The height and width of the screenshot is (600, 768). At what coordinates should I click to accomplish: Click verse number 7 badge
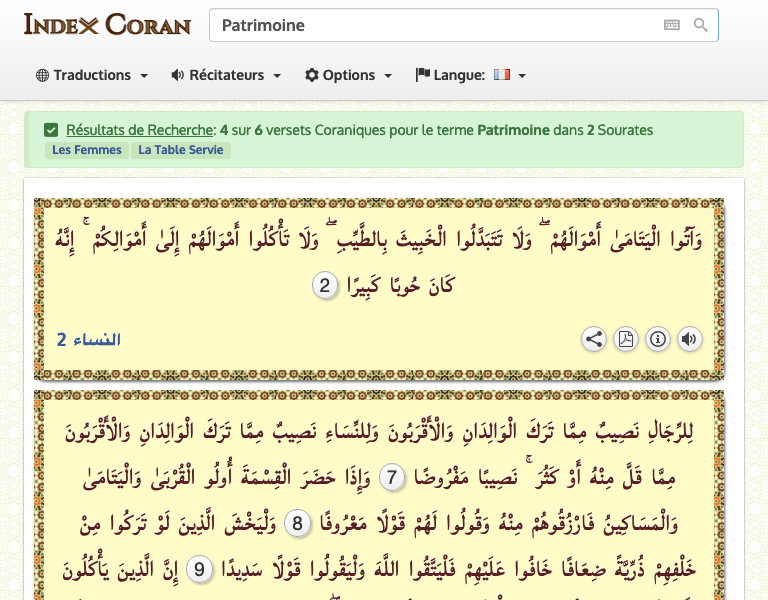pyautogui.click(x=392, y=477)
